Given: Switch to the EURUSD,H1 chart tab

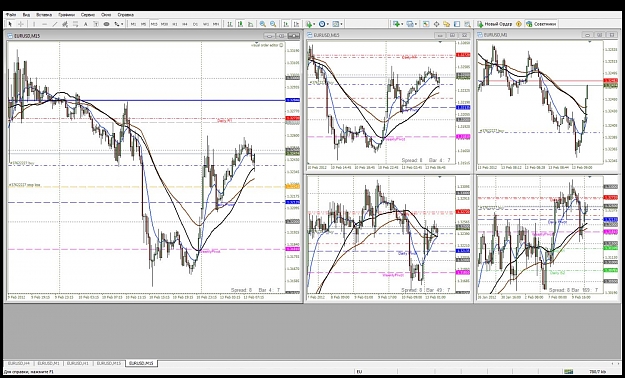Looking at the screenshot, I should (x=78, y=363).
